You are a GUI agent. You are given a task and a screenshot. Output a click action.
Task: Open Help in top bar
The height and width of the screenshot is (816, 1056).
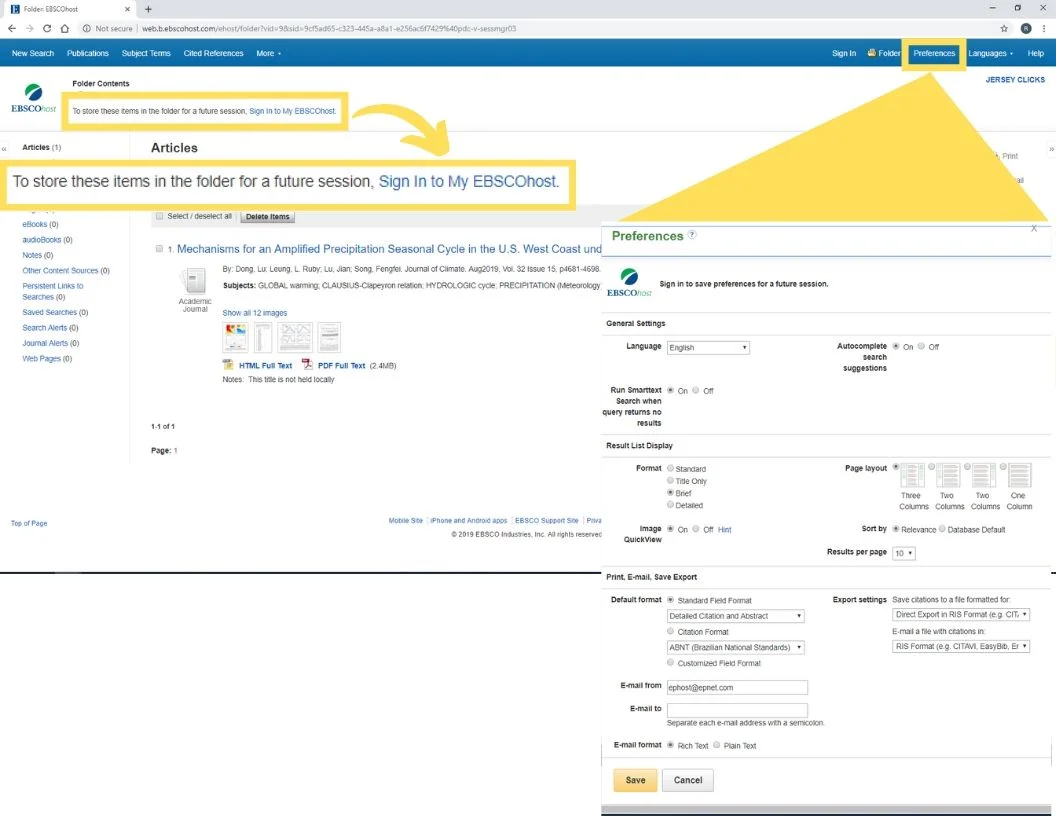point(1035,53)
